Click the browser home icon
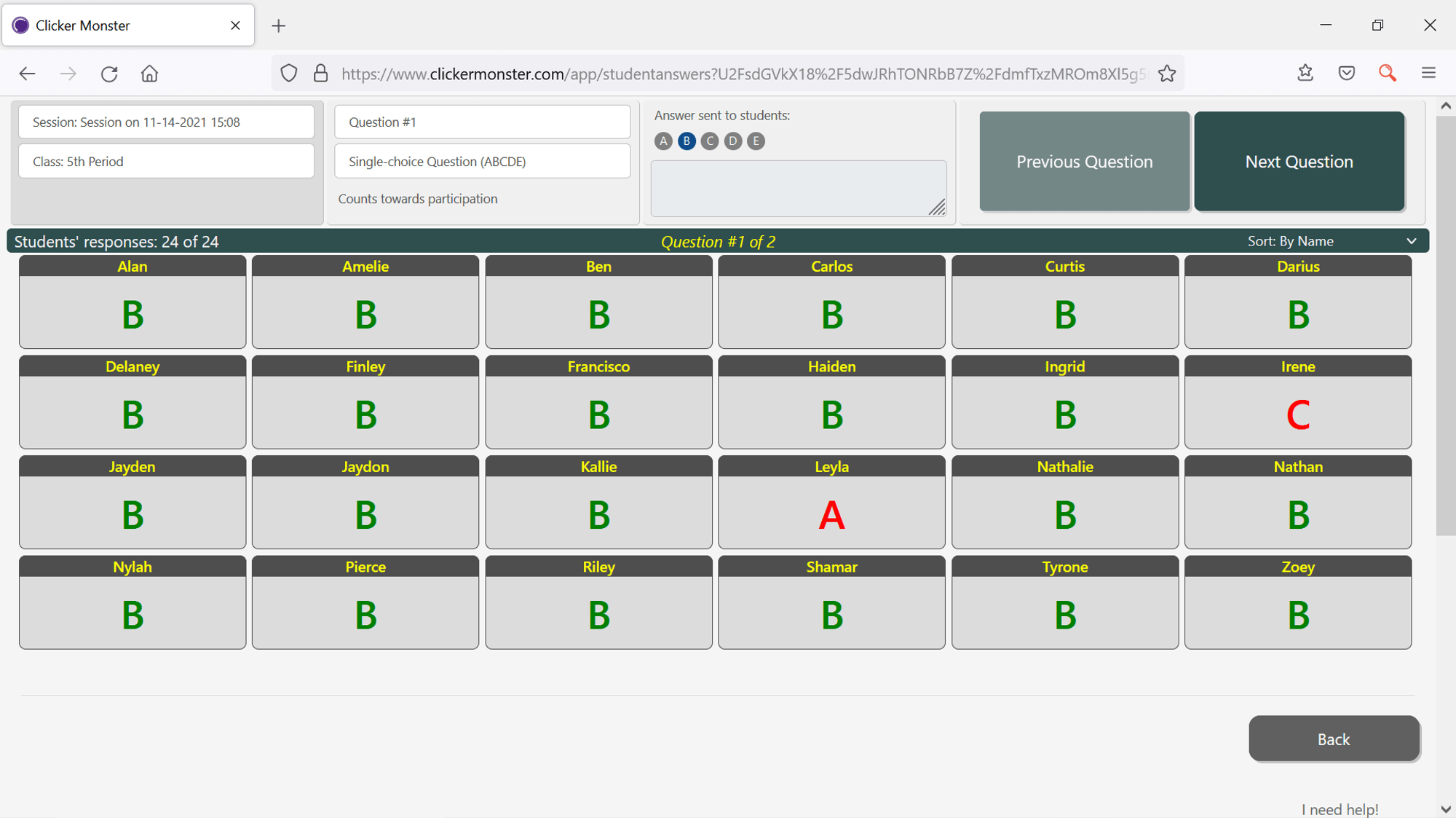The width and height of the screenshot is (1456, 818). [x=149, y=74]
